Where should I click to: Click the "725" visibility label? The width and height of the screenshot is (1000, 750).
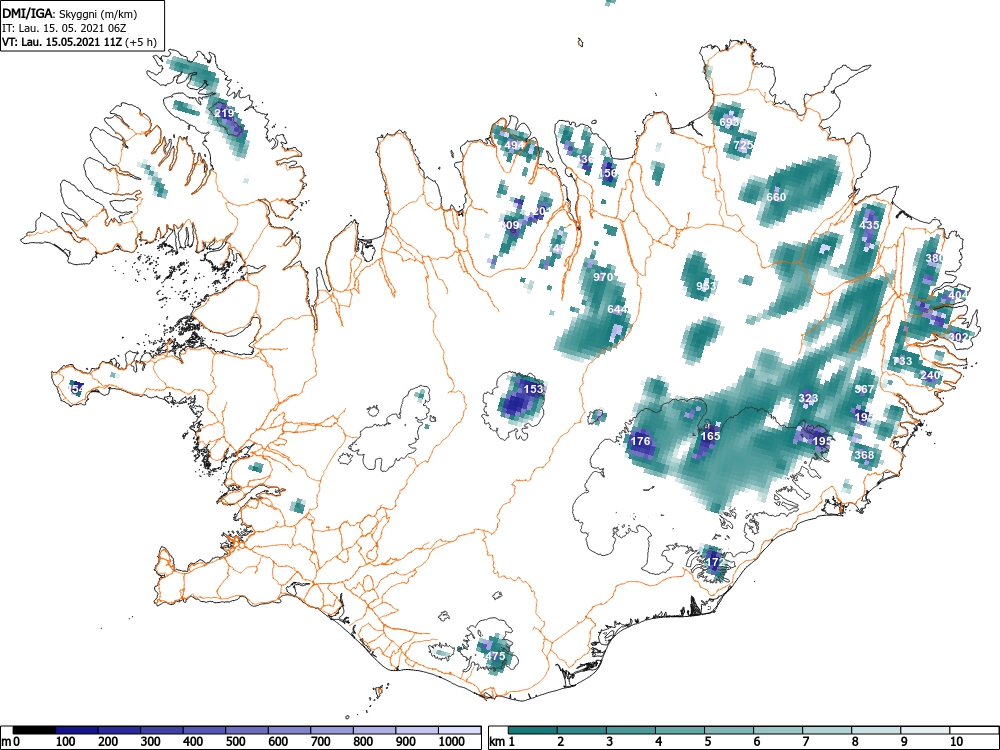click(744, 145)
